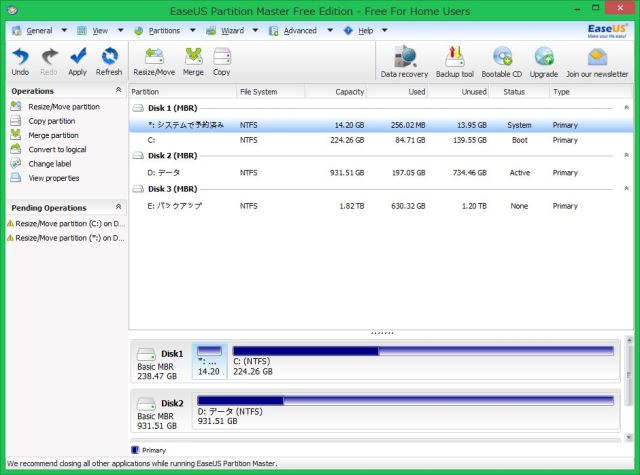Select the Resize/Move toolbar icon
The image size is (640, 475).
[154, 56]
